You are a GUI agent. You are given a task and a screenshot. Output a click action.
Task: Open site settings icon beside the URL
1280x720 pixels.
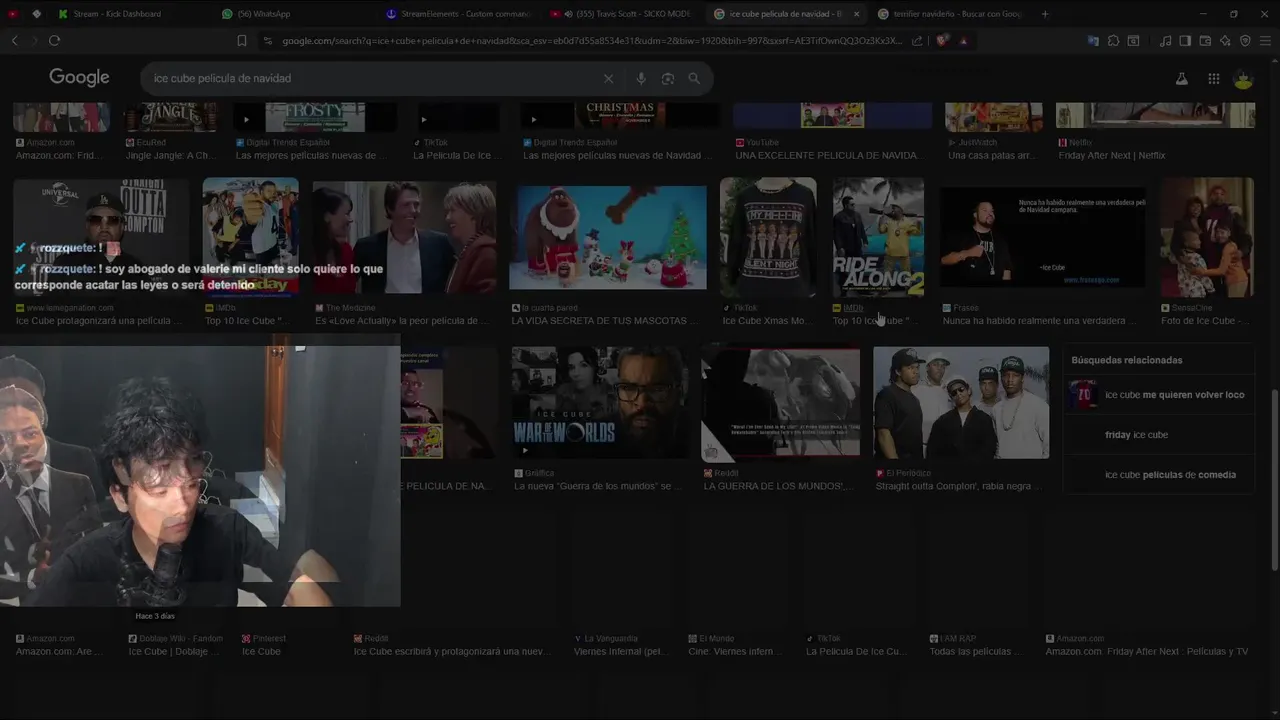pos(267,41)
